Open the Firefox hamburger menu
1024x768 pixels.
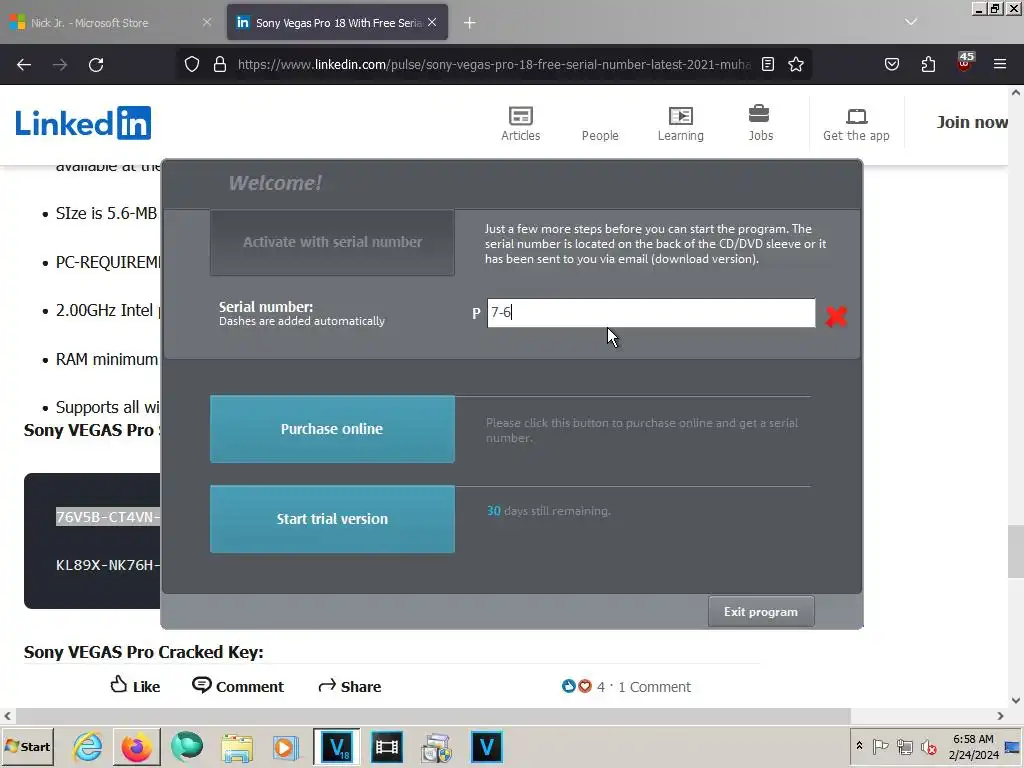click(1000, 65)
